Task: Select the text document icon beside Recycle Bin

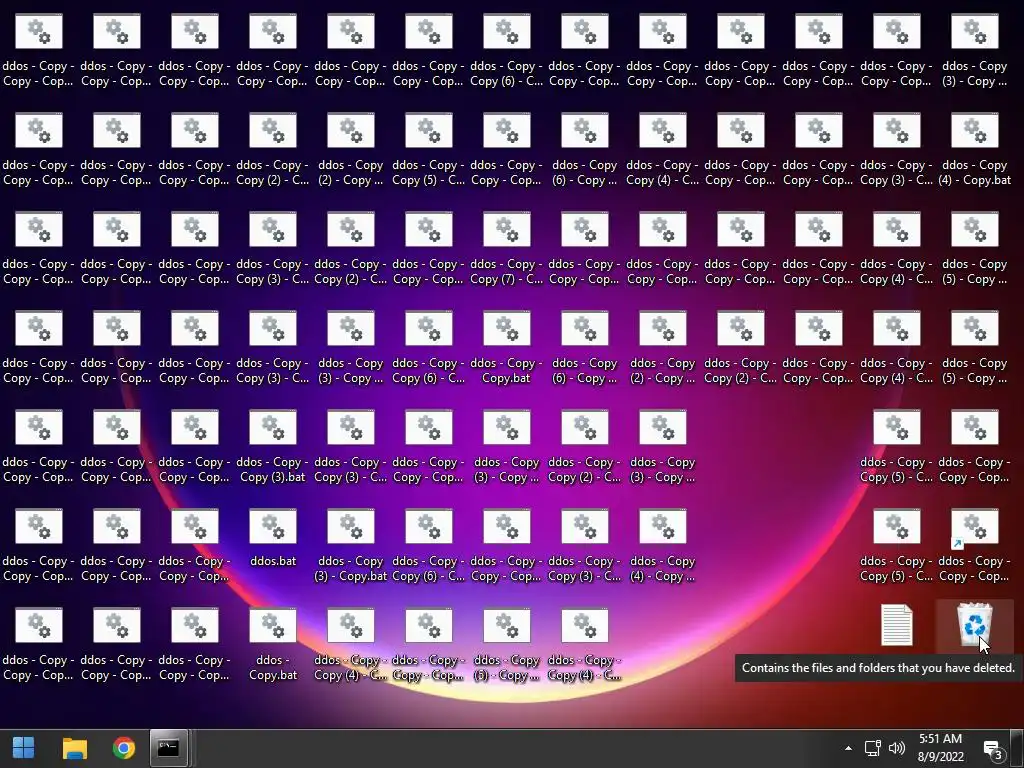Action: pyautogui.click(x=897, y=625)
